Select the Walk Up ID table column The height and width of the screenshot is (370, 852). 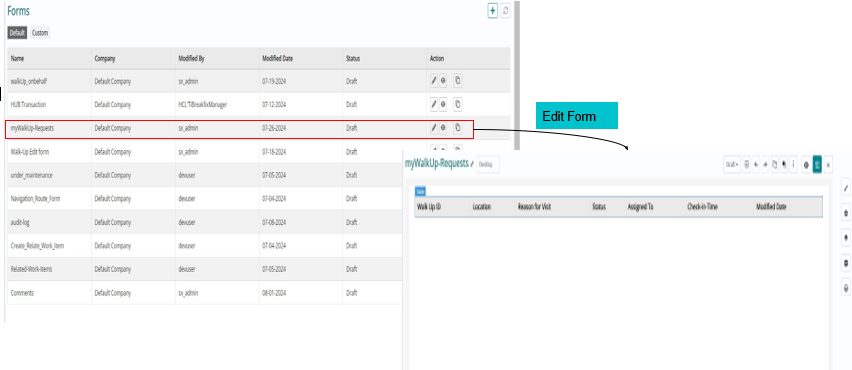429,207
